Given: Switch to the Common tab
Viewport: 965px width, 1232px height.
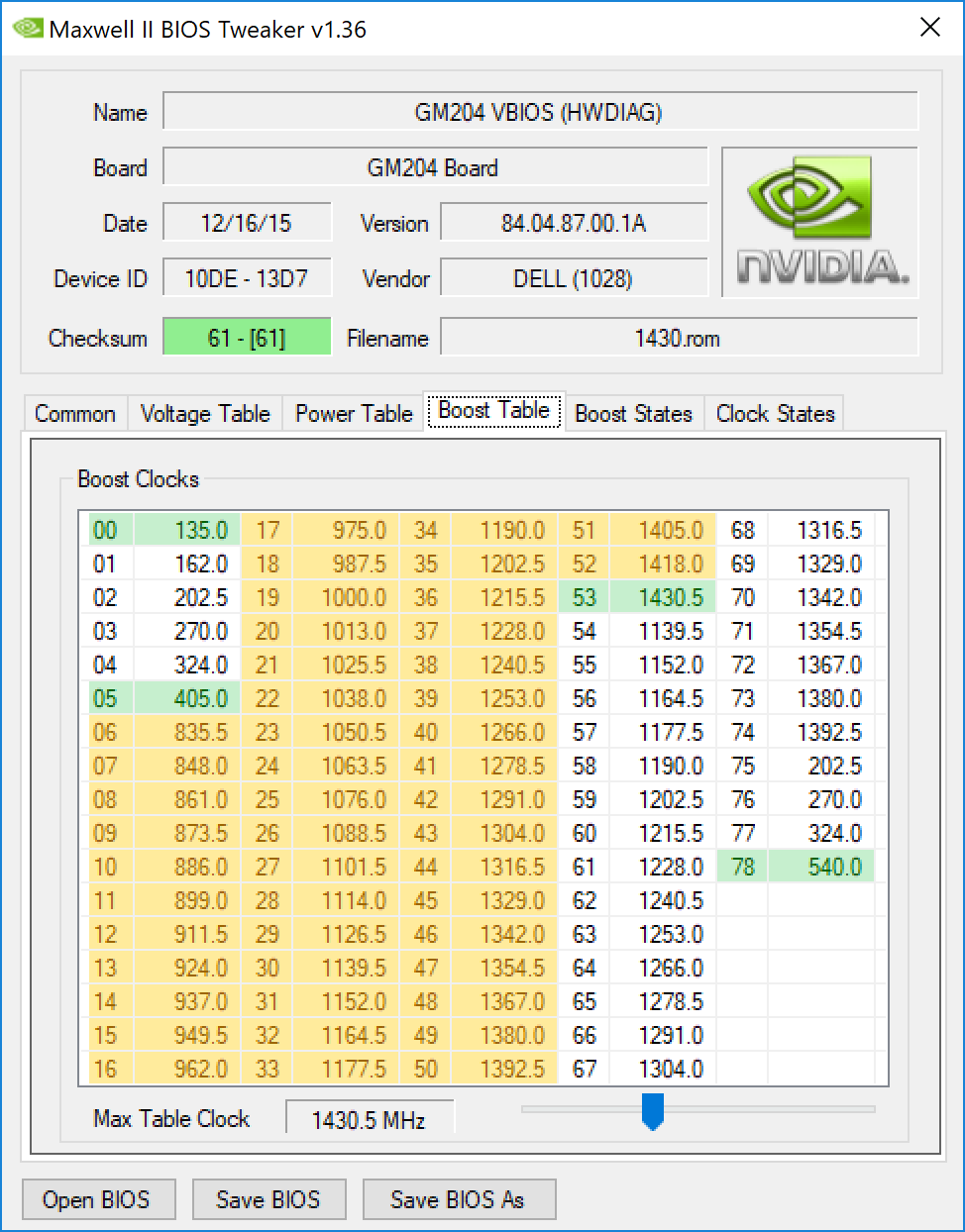Looking at the screenshot, I should click(75, 414).
